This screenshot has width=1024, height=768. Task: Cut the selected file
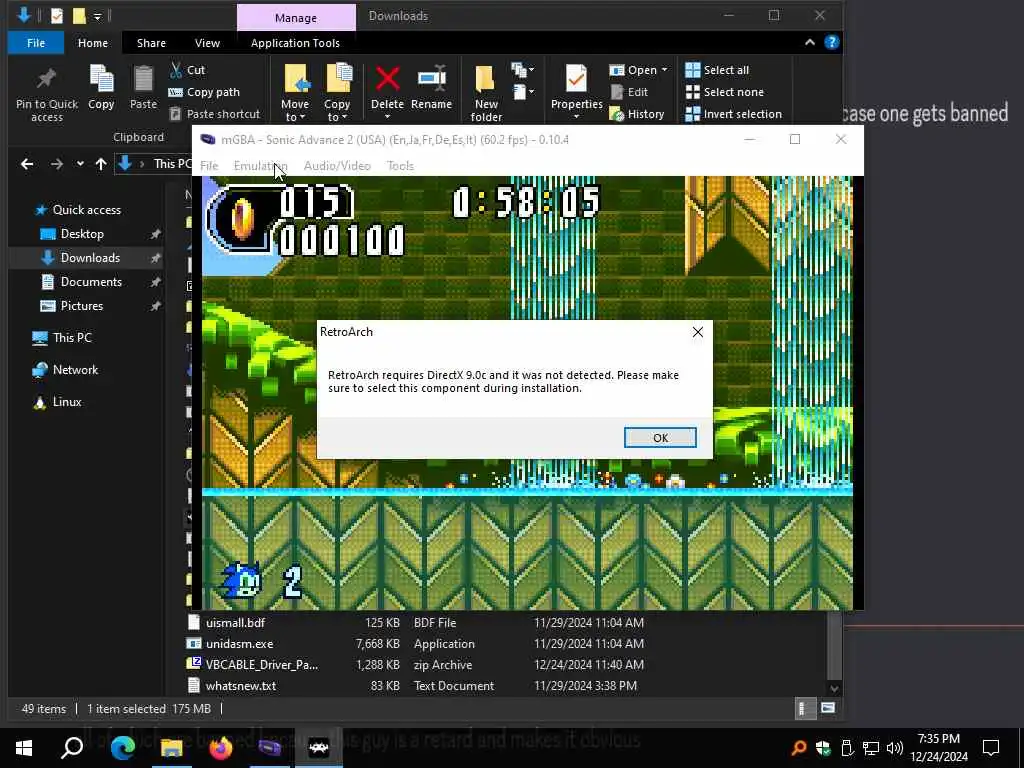(x=187, y=70)
